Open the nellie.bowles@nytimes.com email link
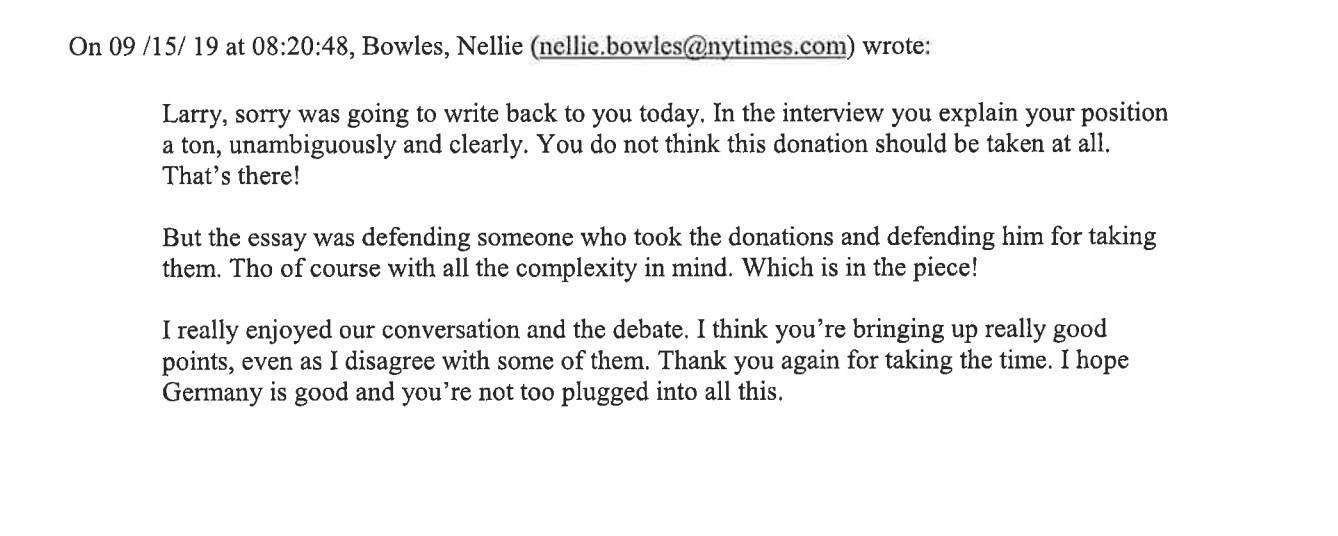 click(693, 48)
